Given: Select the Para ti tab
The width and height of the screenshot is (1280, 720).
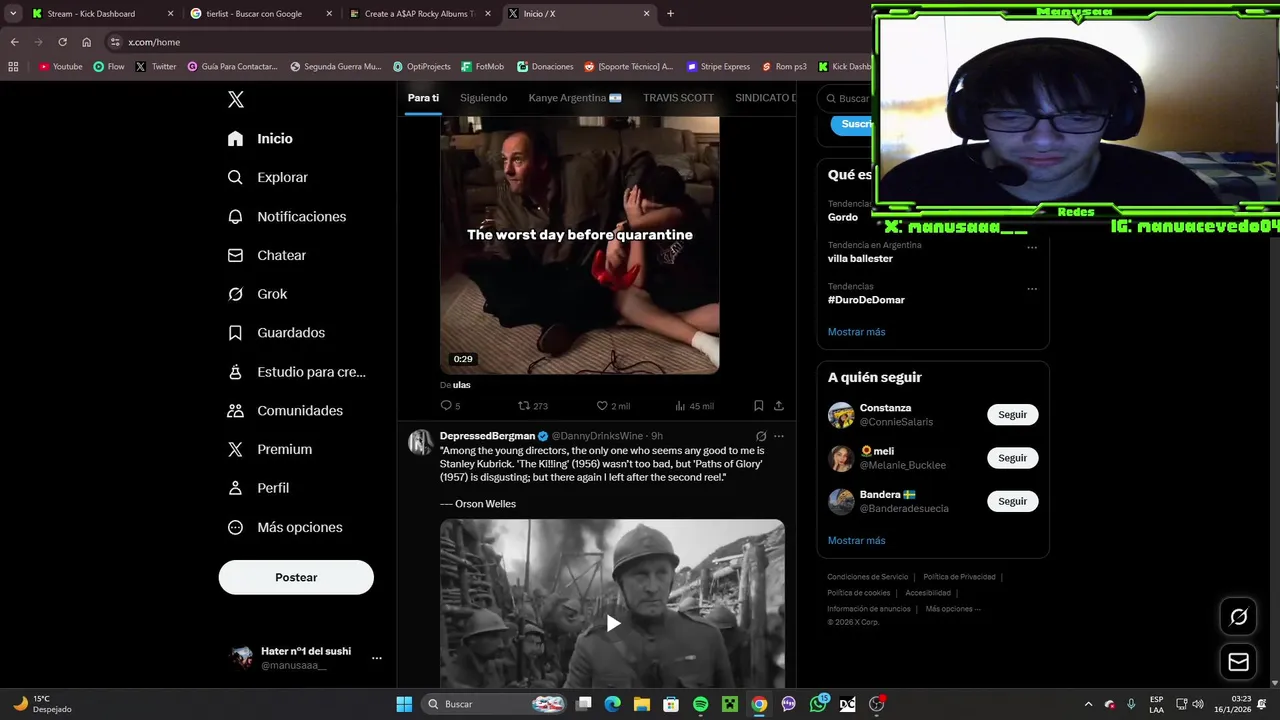Looking at the screenshot, I should click(x=423, y=98).
